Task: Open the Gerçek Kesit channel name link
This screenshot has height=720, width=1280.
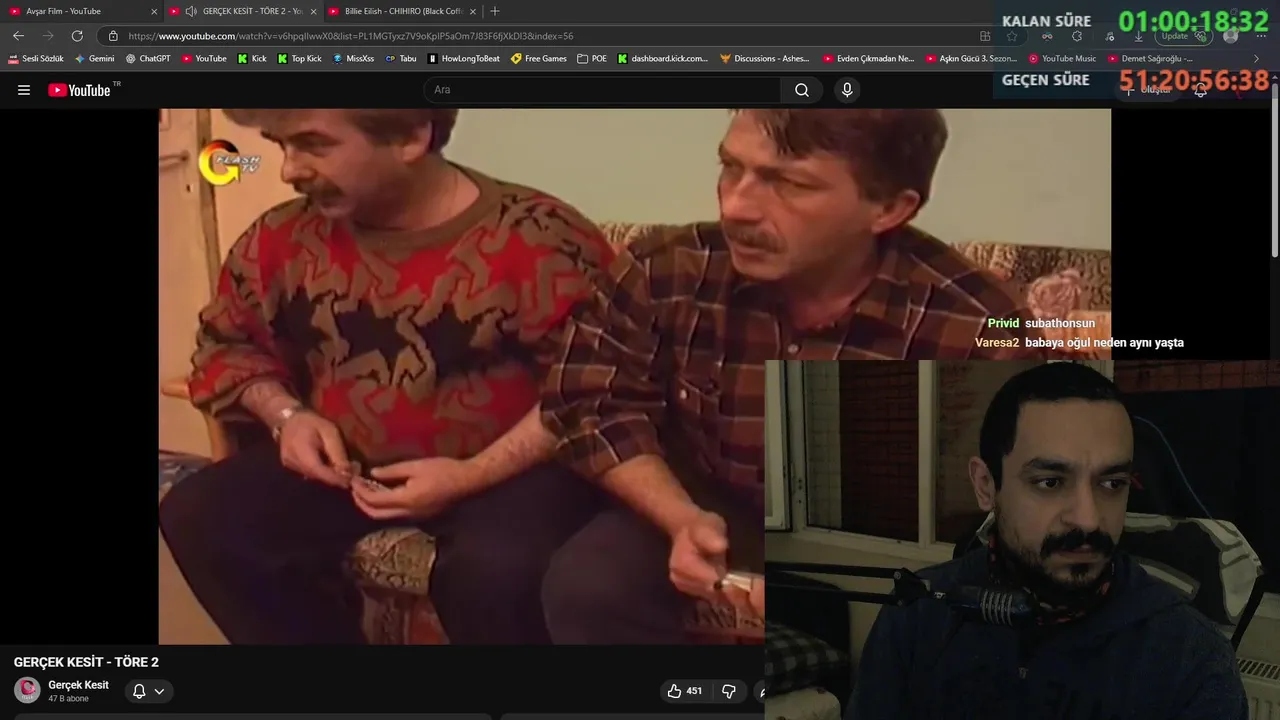Action: [78, 685]
